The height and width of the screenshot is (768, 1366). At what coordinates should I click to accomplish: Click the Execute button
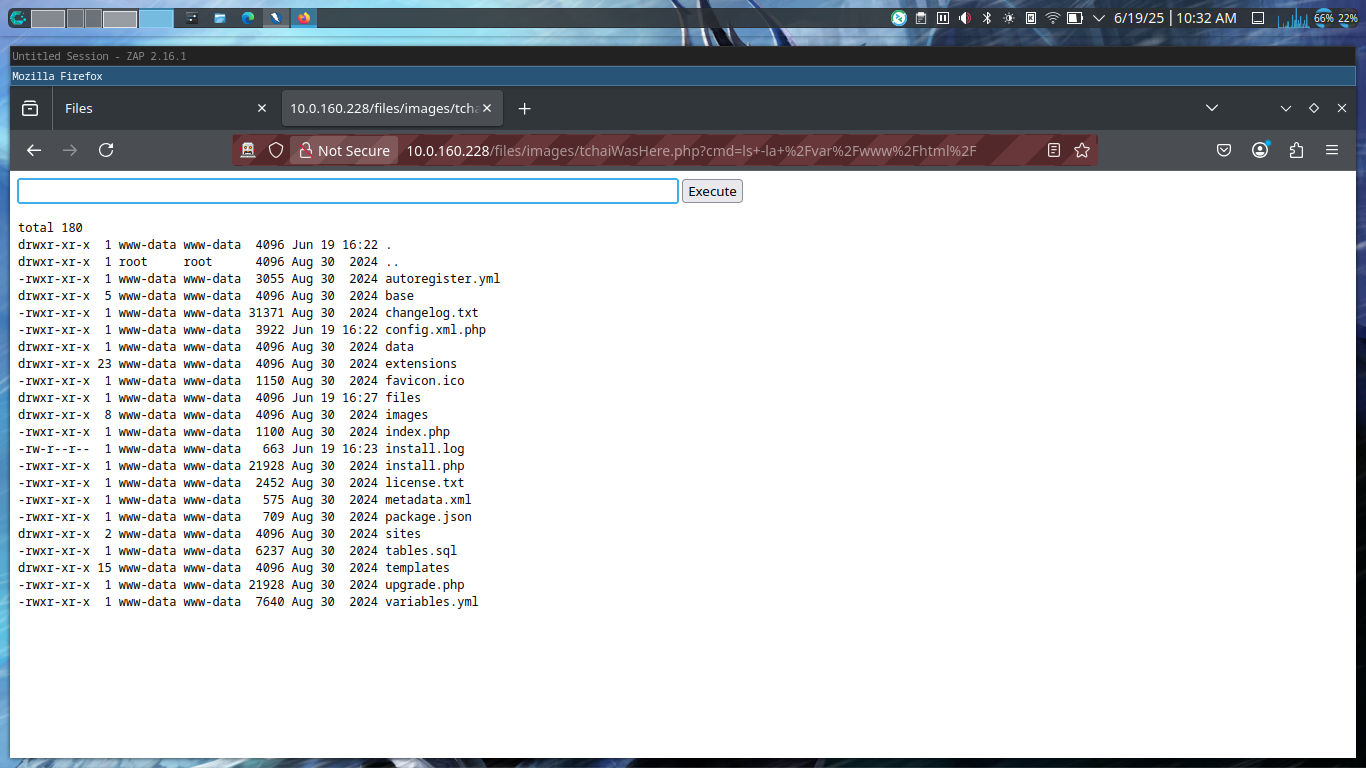(x=712, y=191)
